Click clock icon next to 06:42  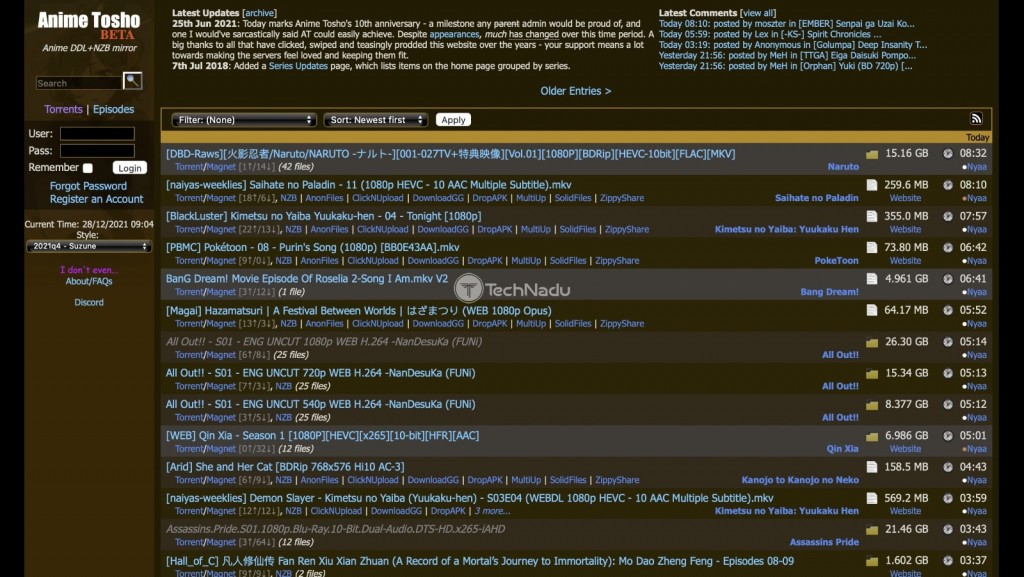point(948,247)
